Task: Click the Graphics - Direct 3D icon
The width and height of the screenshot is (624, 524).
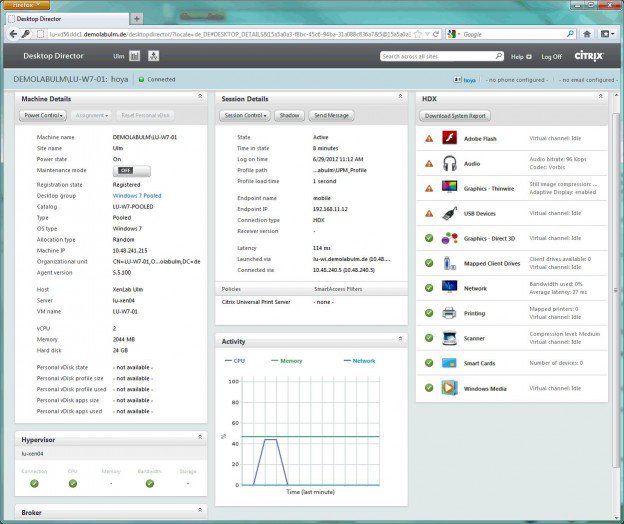Action: tap(450, 238)
